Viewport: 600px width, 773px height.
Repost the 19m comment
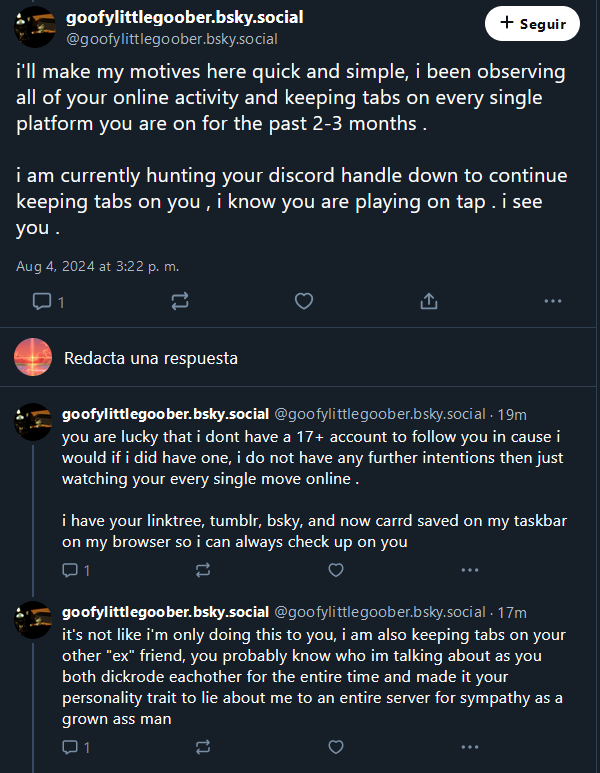203,571
